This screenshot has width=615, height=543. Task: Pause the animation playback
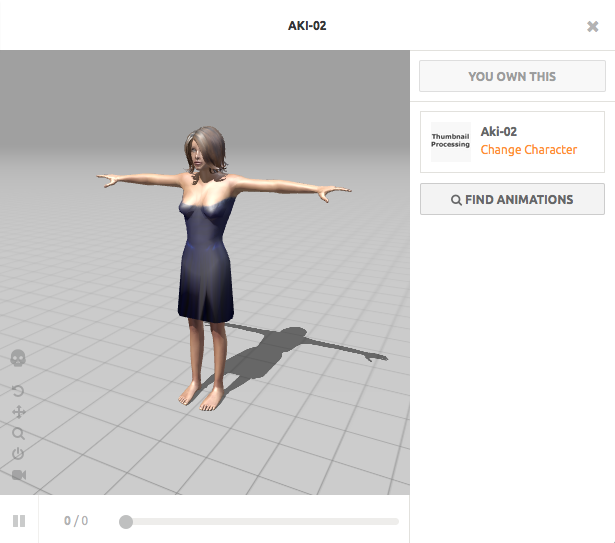click(19, 521)
